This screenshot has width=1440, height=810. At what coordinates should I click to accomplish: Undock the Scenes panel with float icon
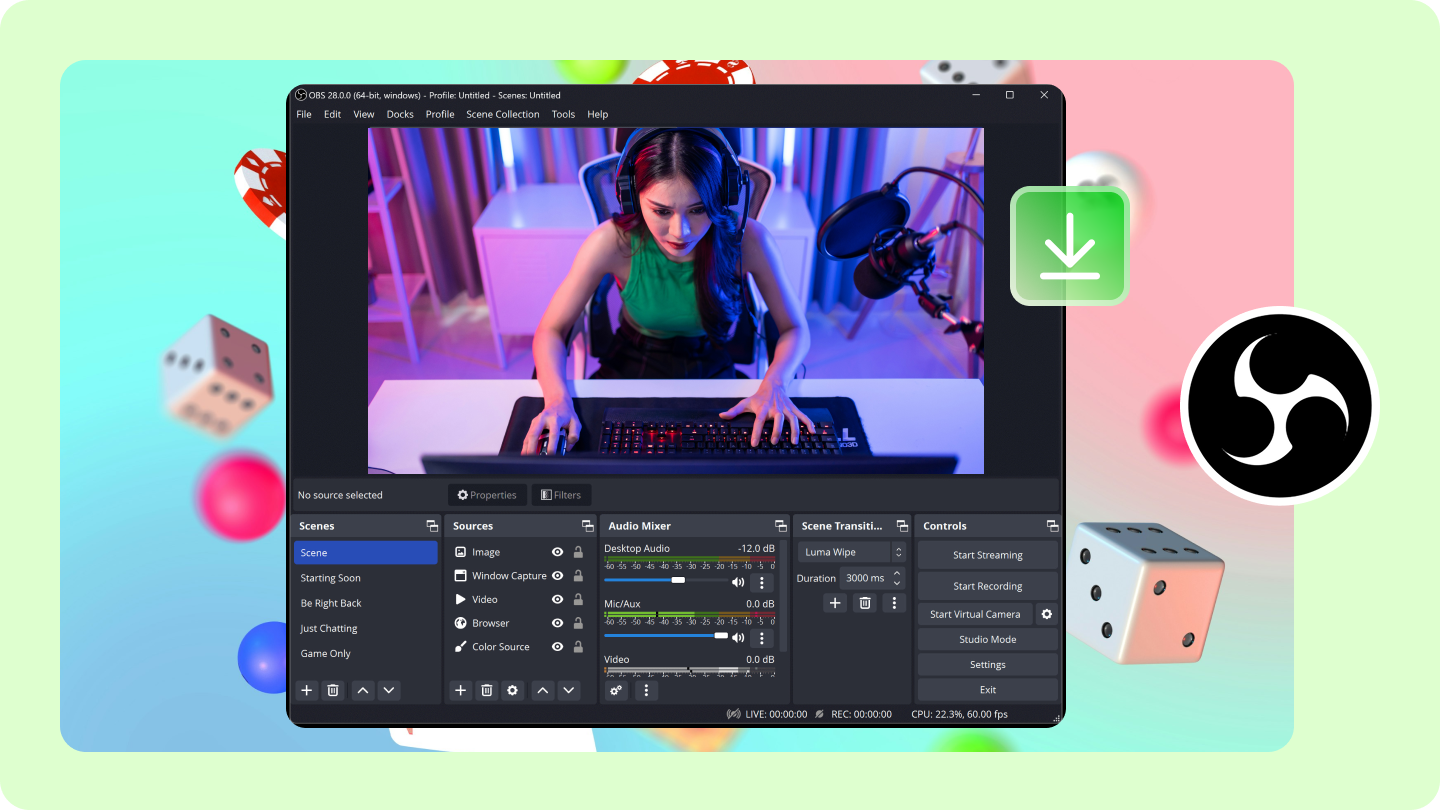(432, 526)
